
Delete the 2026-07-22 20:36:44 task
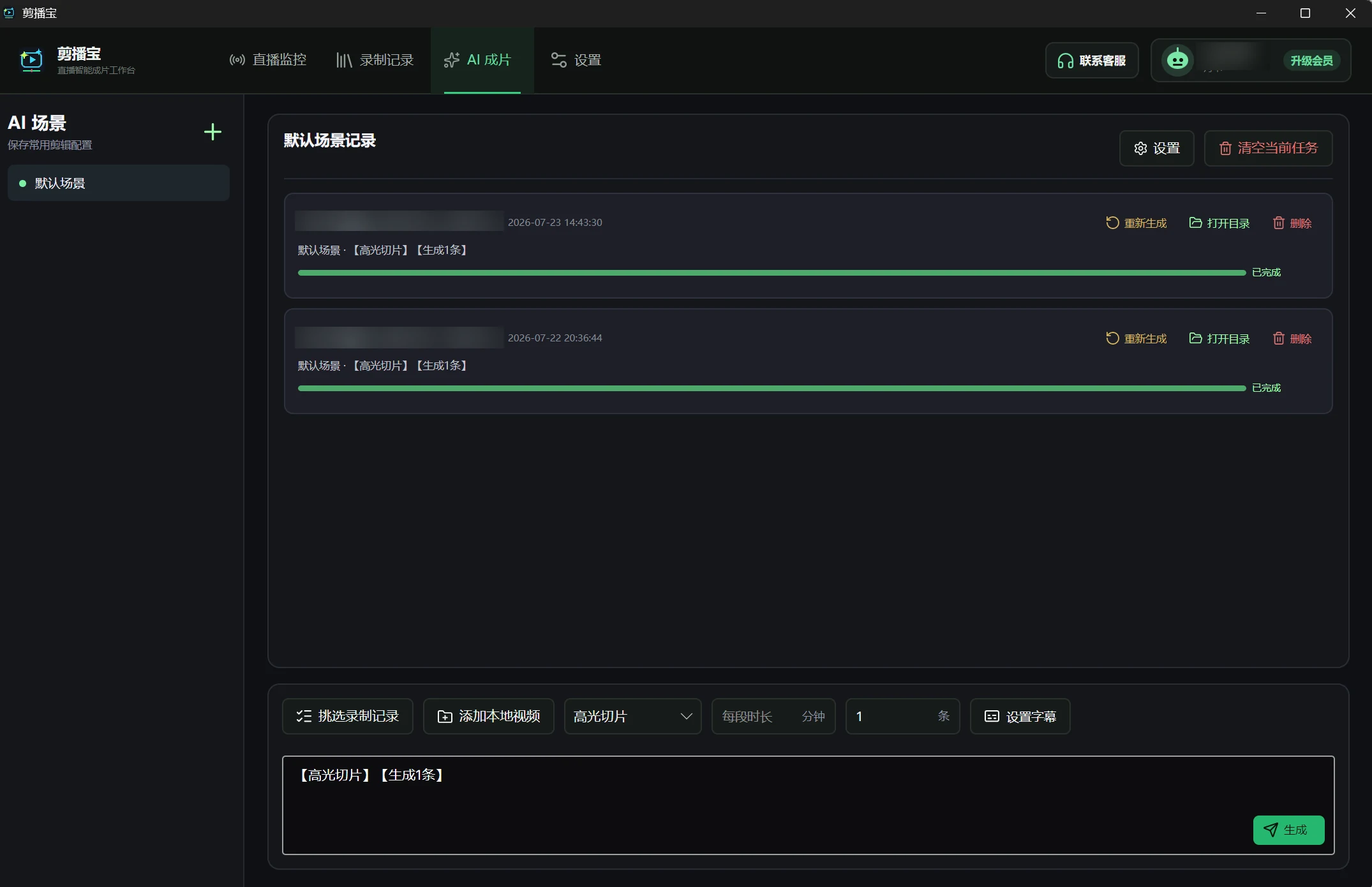1292,338
